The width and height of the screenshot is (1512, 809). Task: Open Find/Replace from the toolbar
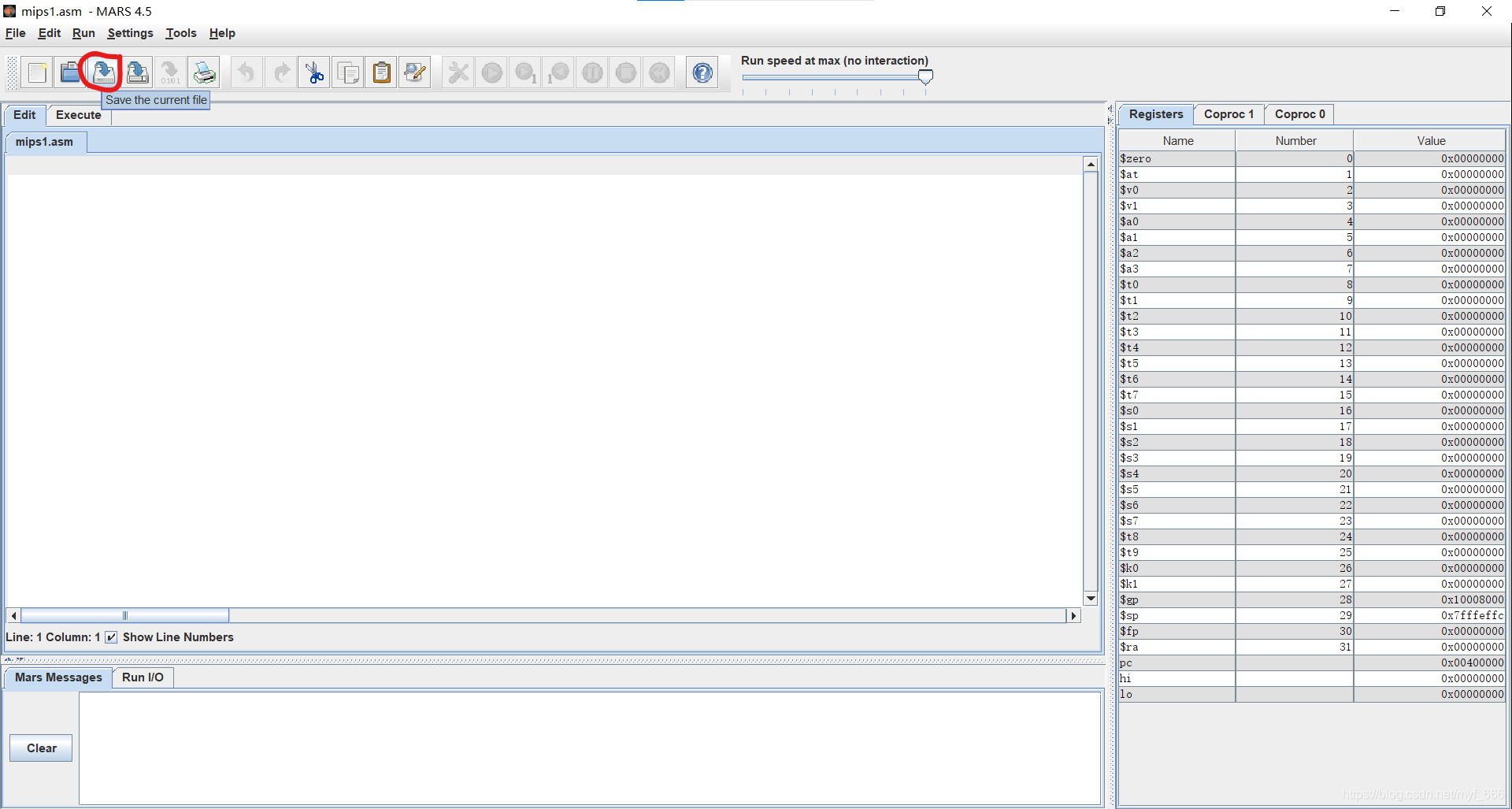[x=415, y=73]
